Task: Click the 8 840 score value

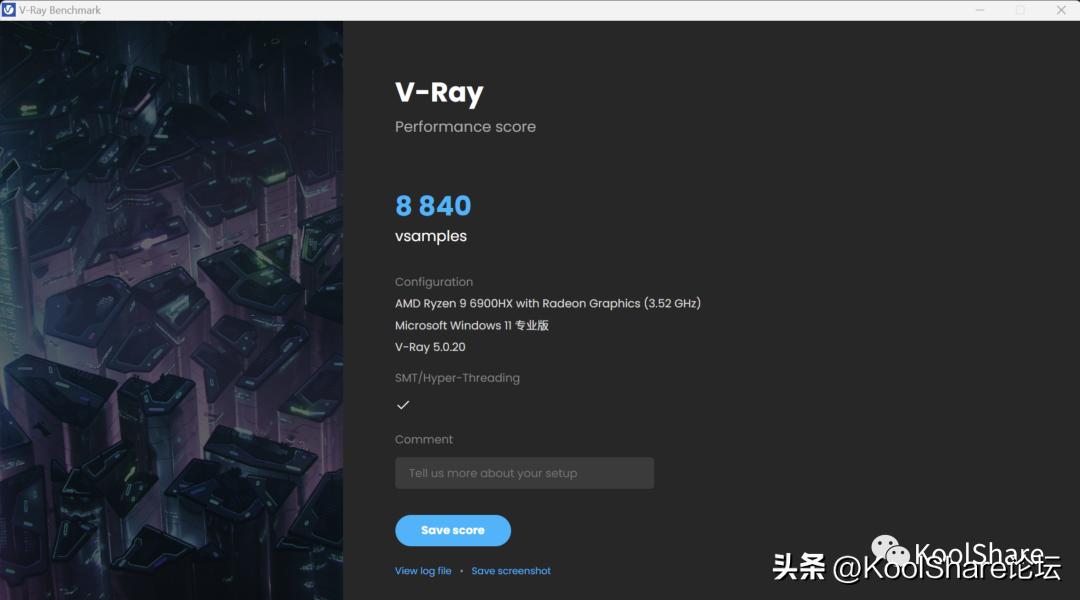Action: pyautogui.click(x=433, y=205)
